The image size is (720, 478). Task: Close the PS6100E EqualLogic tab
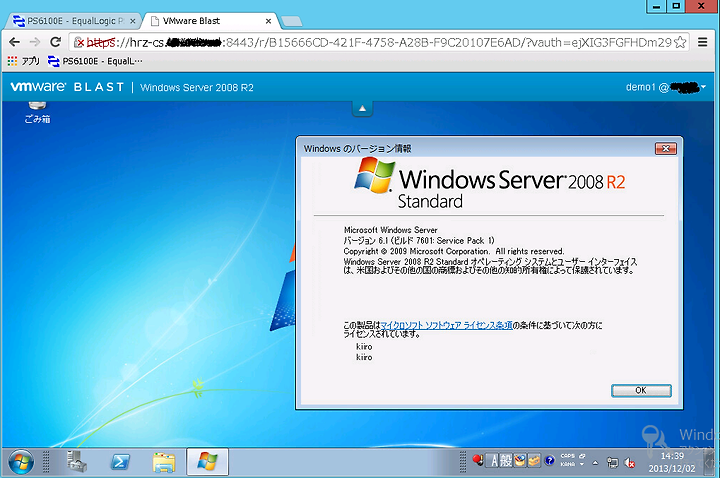133,21
